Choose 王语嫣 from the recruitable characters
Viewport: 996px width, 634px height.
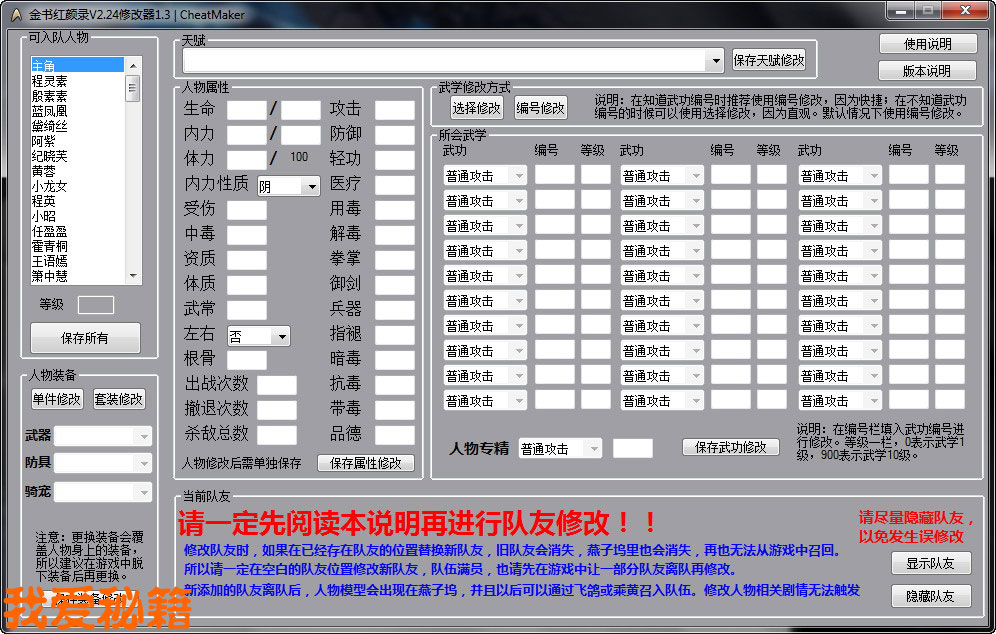(50, 261)
